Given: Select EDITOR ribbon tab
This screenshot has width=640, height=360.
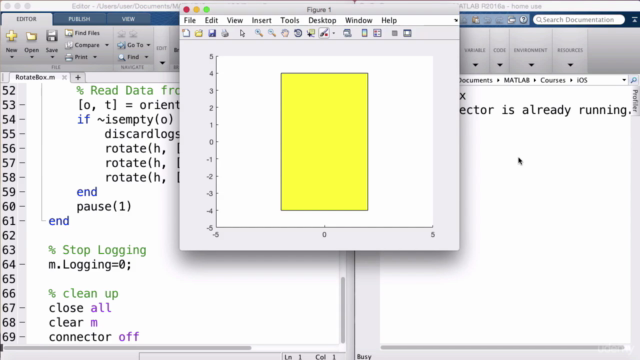Looking at the screenshot, I should (26, 19).
